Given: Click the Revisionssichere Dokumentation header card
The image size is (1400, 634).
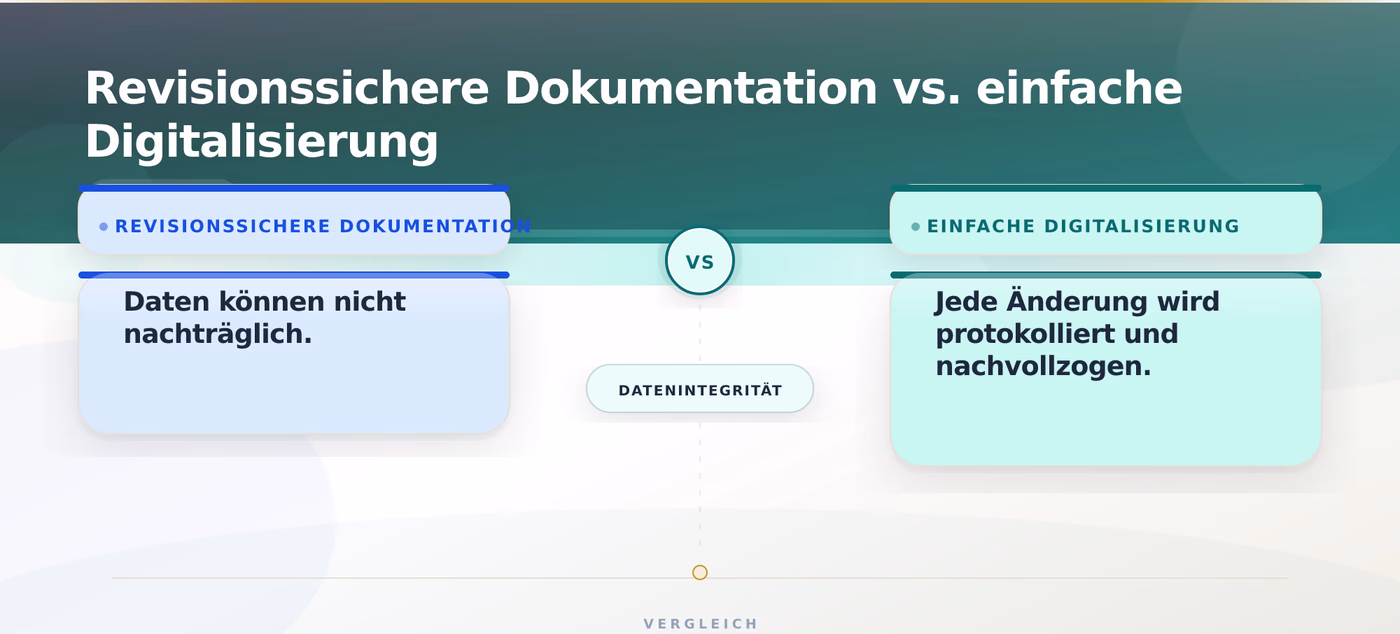Looking at the screenshot, I should (294, 220).
